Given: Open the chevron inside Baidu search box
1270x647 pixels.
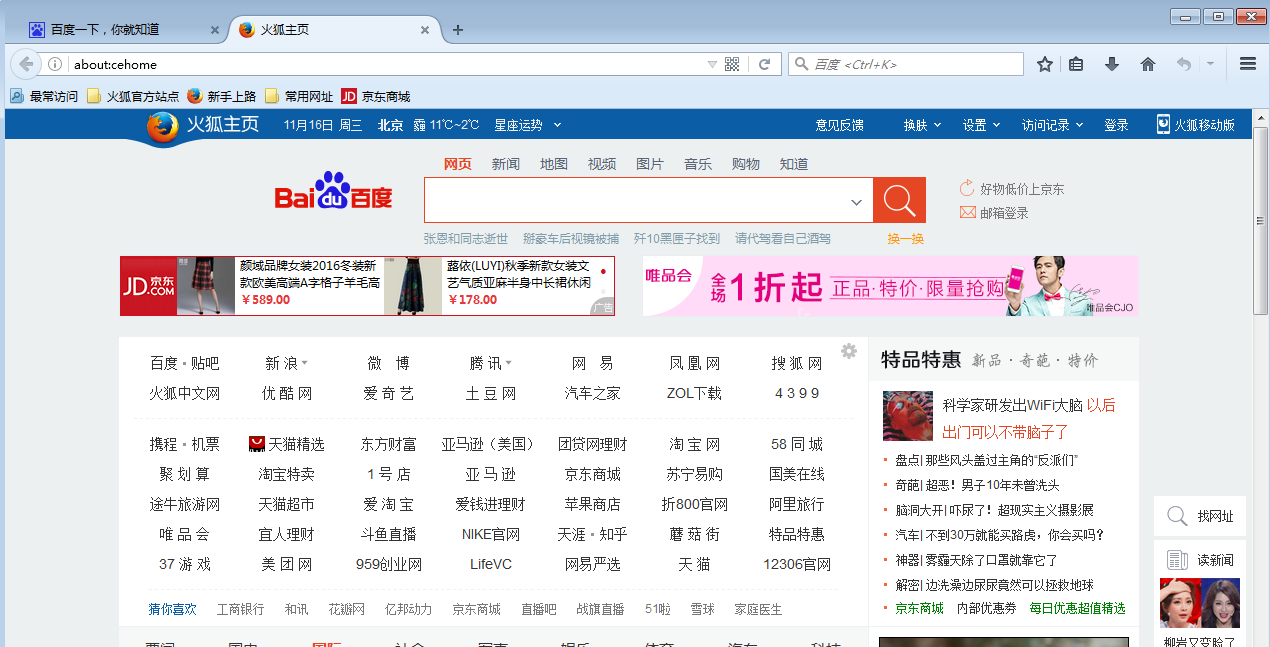Looking at the screenshot, I should click(x=856, y=202).
